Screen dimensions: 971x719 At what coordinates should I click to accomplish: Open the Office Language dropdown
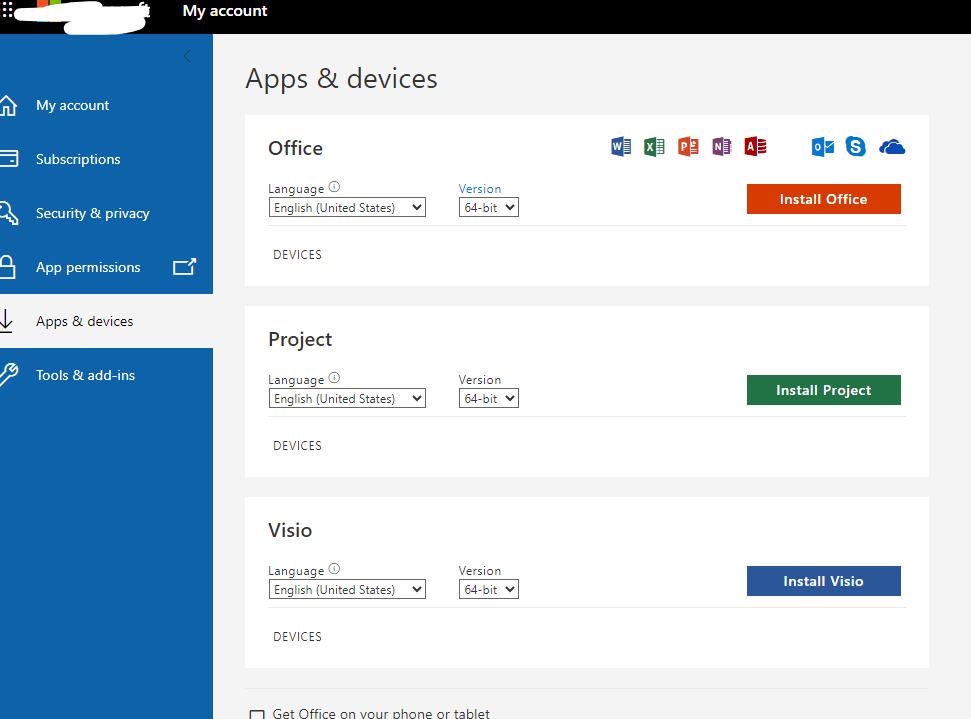[347, 207]
